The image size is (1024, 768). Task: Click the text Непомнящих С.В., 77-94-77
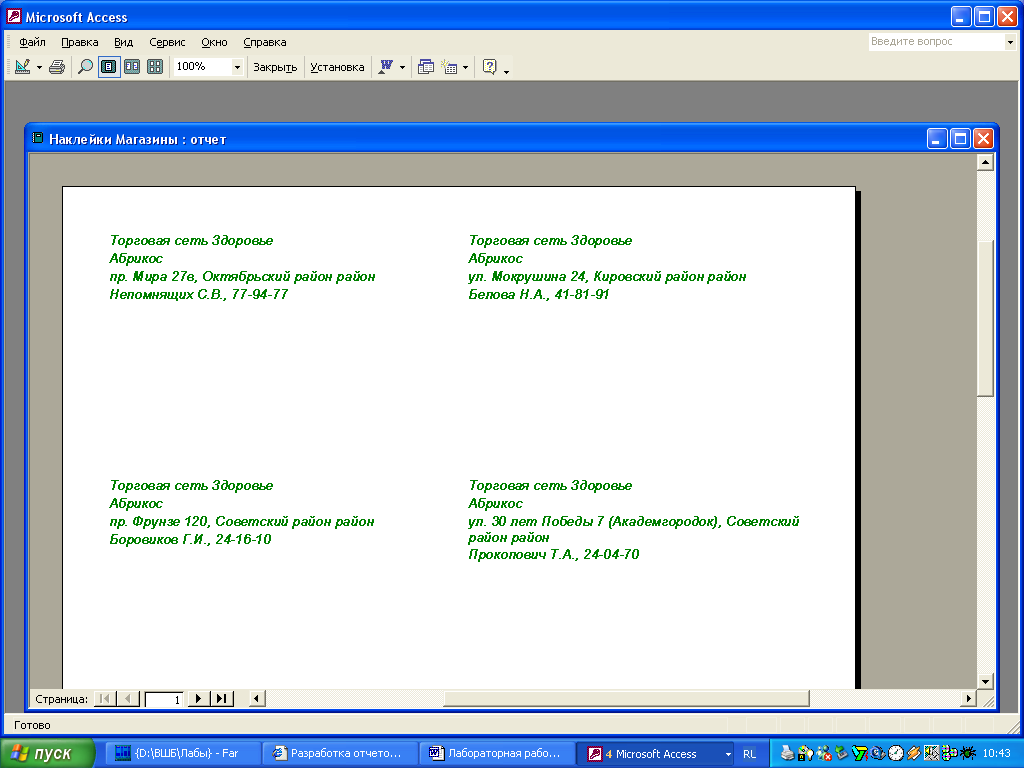199,295
